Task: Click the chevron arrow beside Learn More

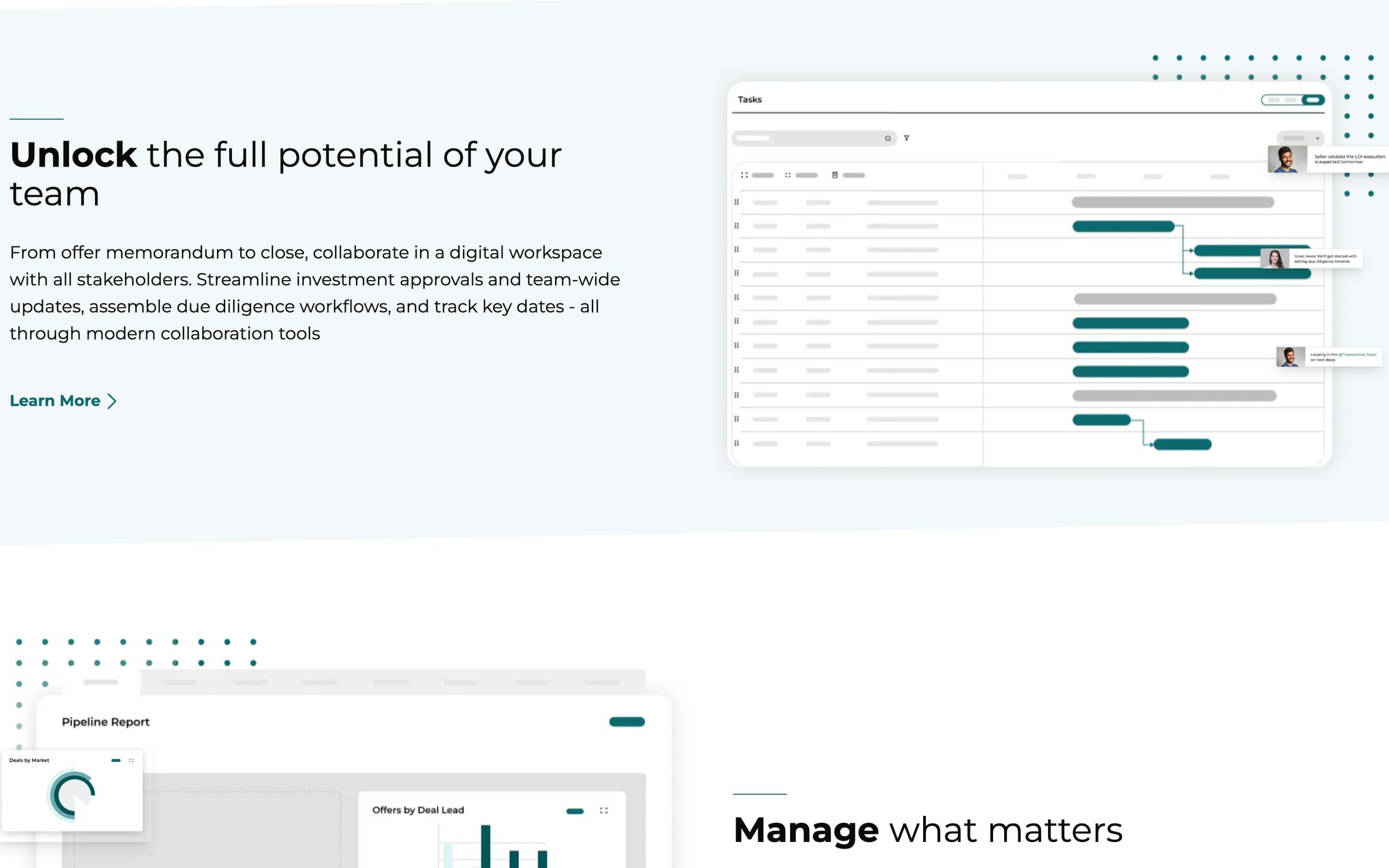Action: [112, 401]
